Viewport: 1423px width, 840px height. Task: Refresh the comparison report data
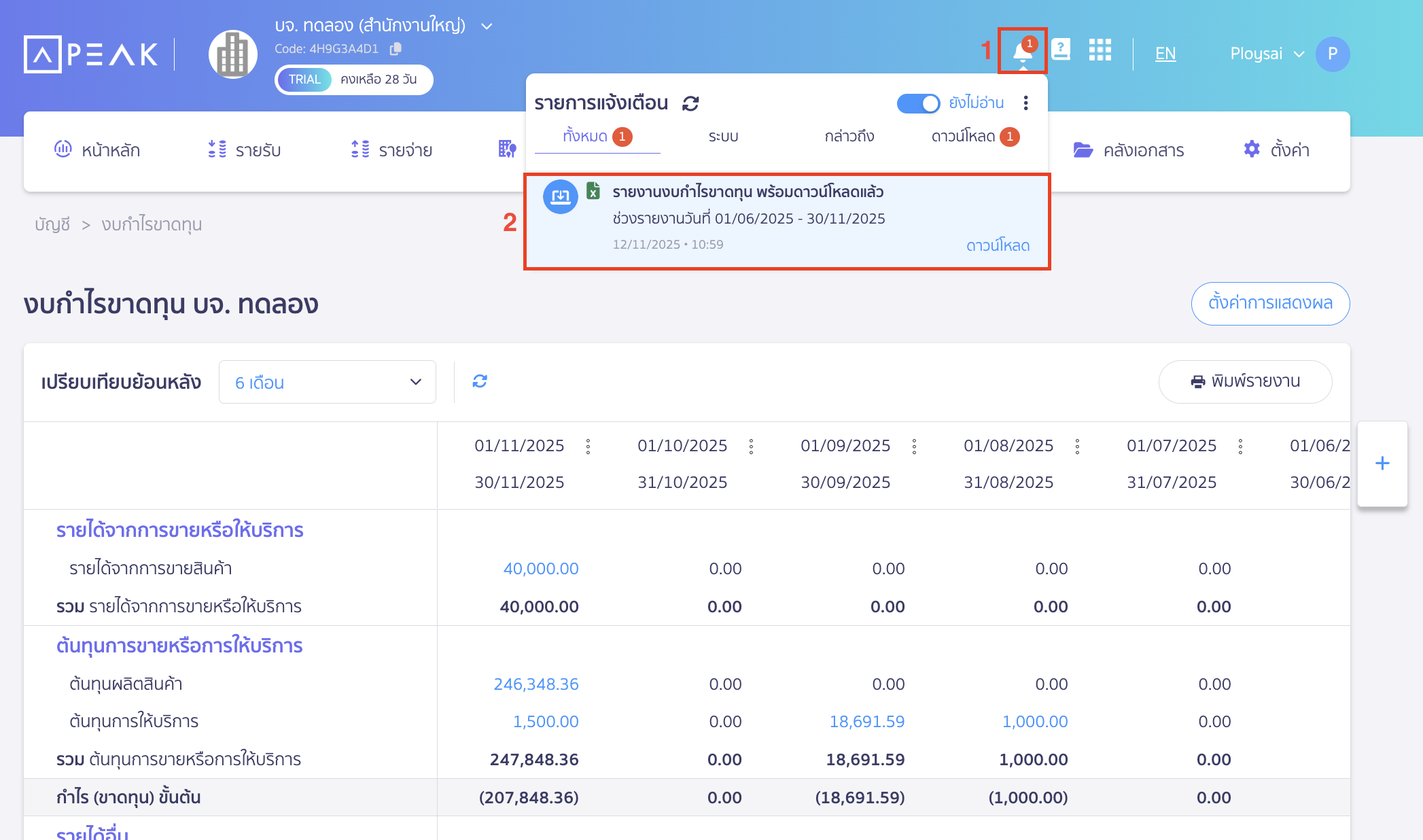tap(480, 381)
